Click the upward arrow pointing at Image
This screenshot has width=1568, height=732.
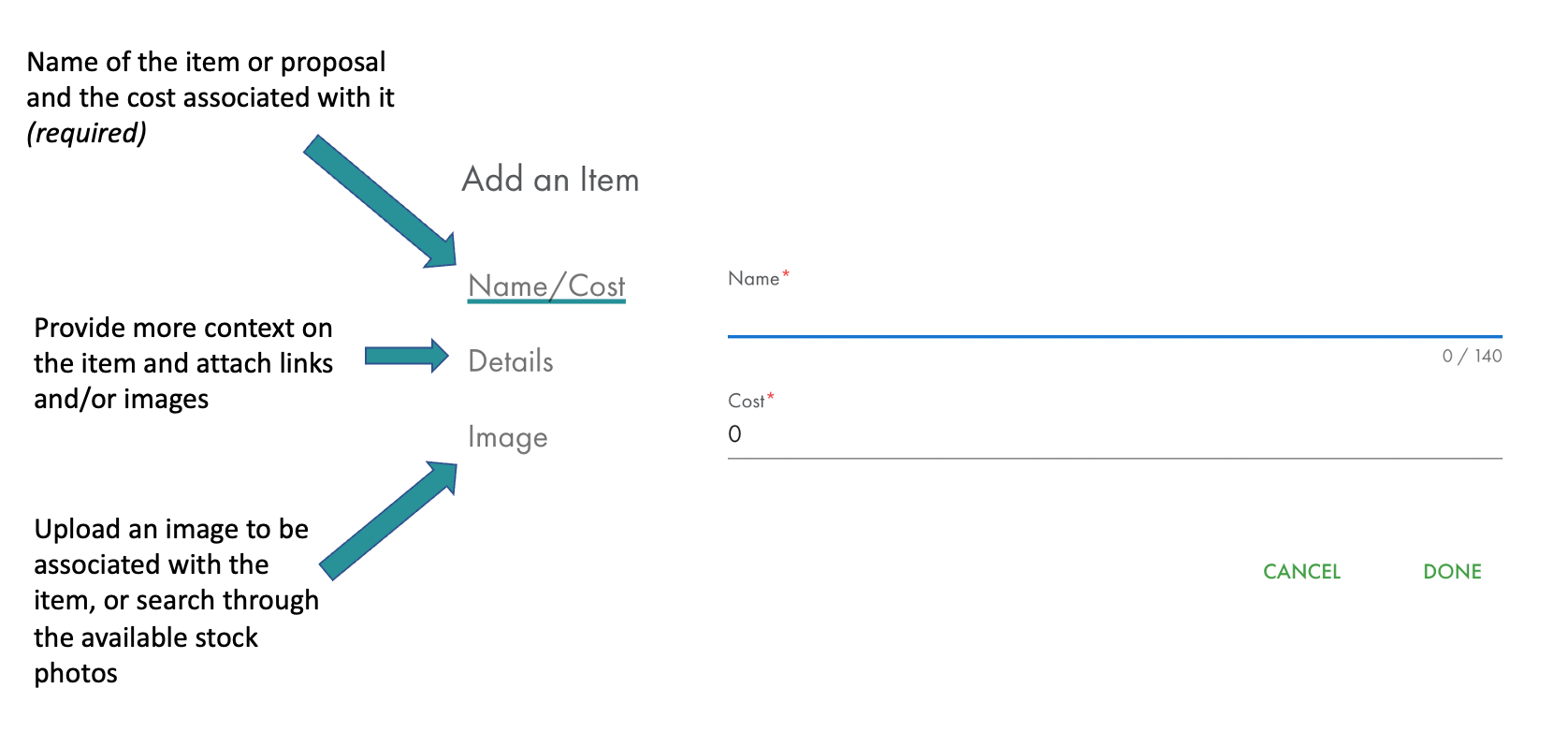click(388, 520)
